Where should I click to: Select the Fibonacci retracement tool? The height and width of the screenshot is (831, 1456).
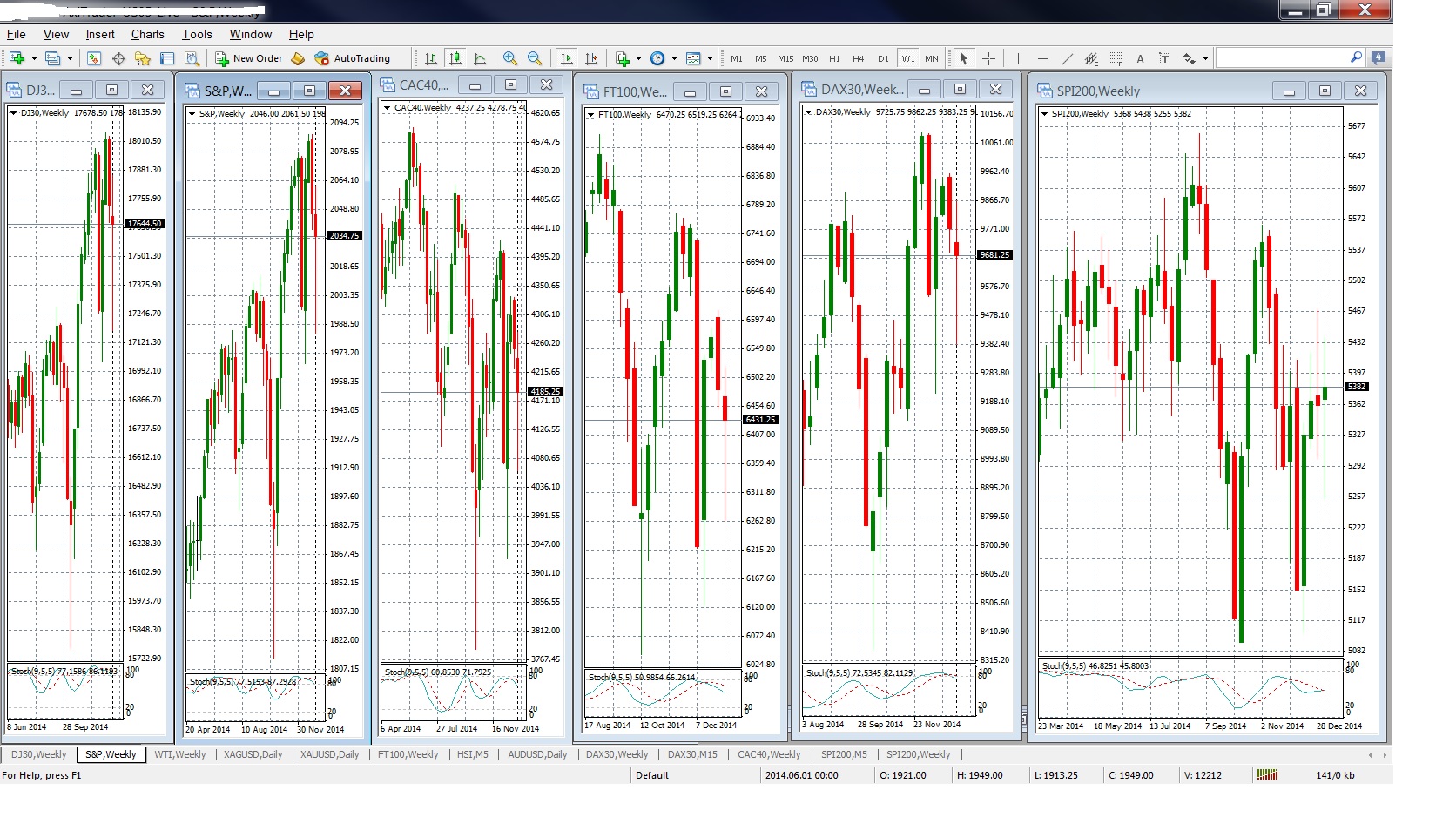(x=1116, y=58)
